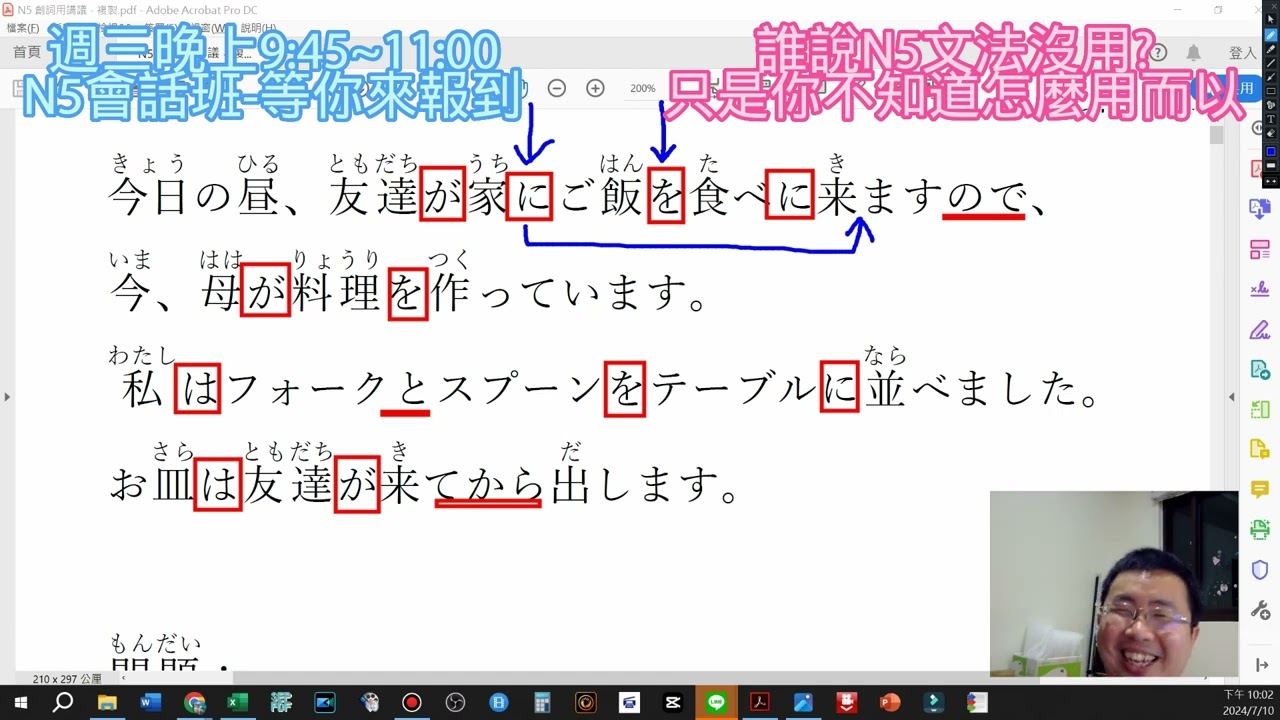This screenshot has width=1280, height=720.
Task: Click the webcam video overlay
Action: [1114, 584]
